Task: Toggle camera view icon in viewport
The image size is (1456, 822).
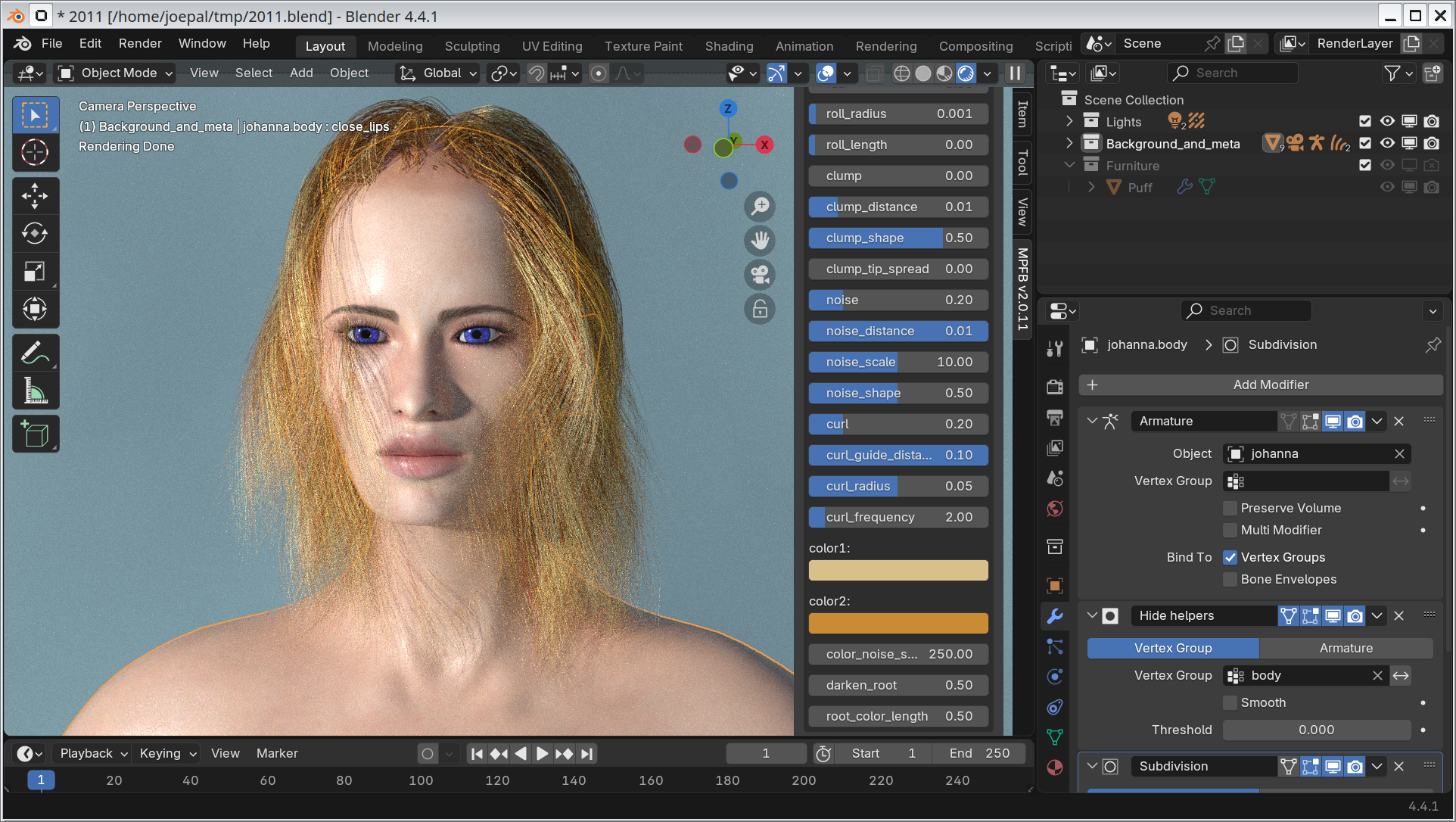Action: click(760, 274)
